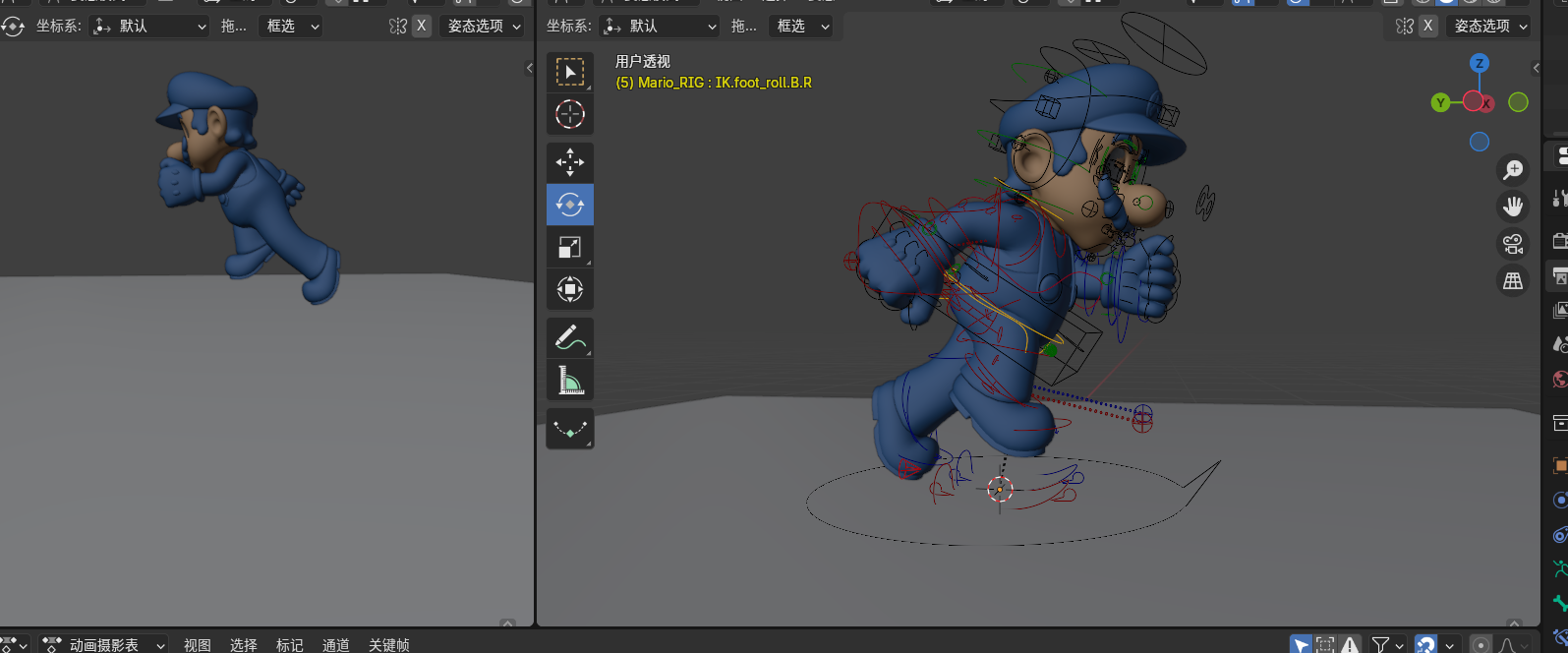Select the Measure ruler tool

(x=570, y=380)
